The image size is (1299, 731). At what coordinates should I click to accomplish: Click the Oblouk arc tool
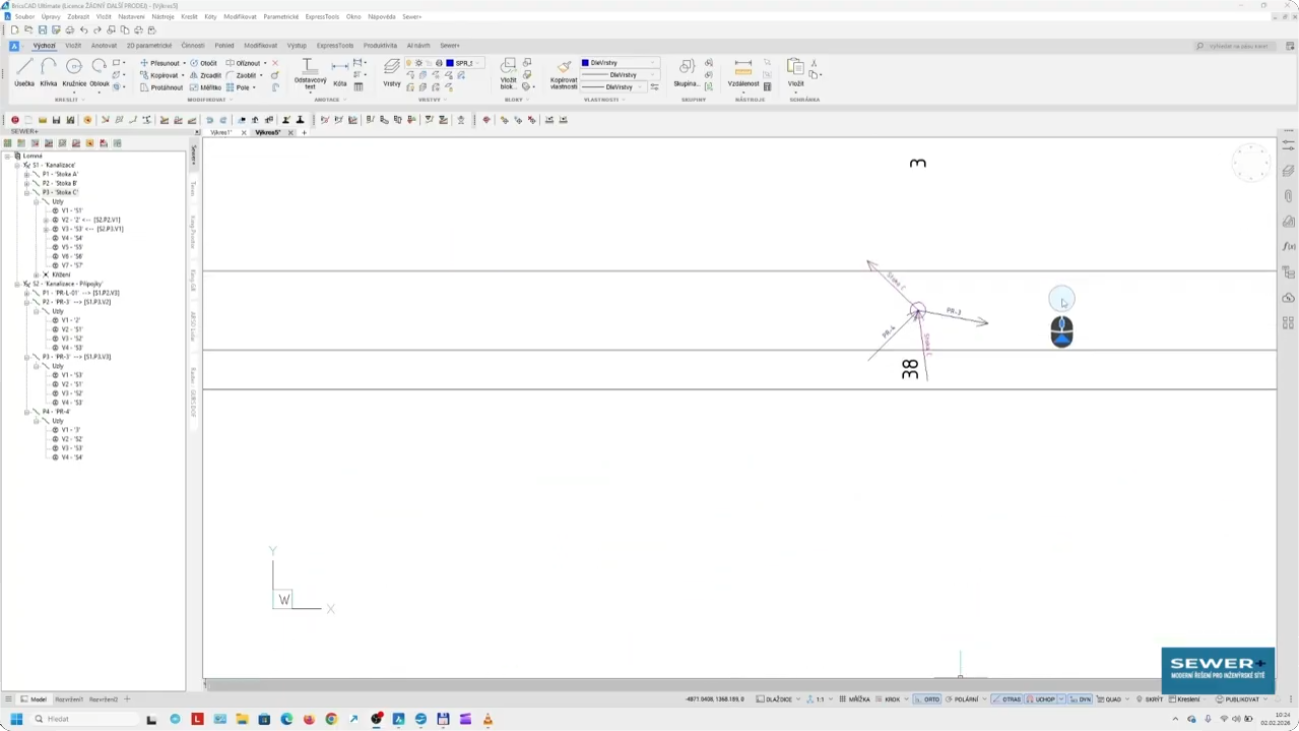pos(99,71)
